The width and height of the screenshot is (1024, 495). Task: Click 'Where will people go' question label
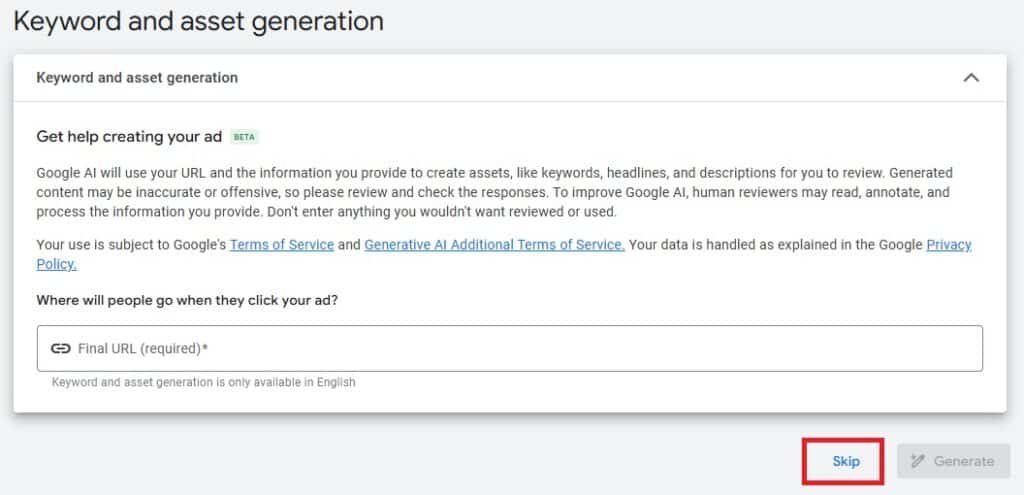tap(187, 301)
